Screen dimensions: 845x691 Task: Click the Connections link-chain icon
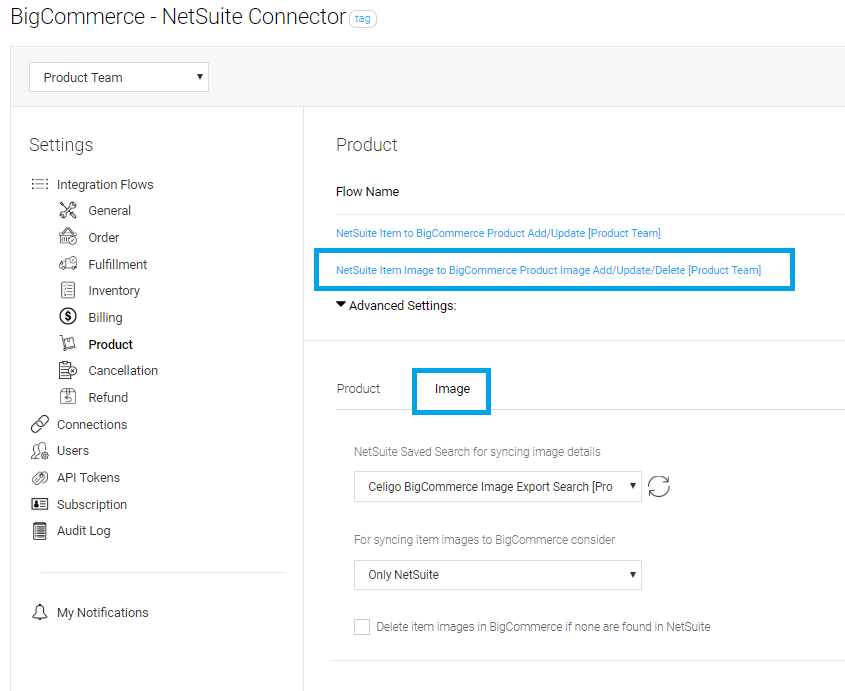(40, 424)
